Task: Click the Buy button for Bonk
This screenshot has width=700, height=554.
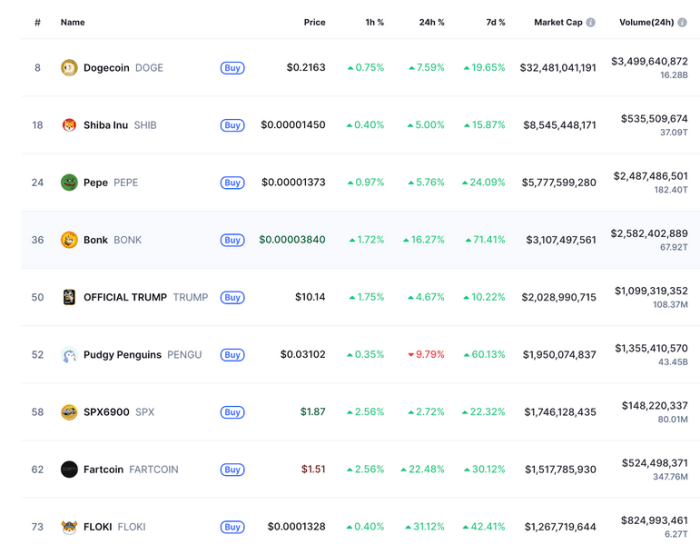Action: 232,240
